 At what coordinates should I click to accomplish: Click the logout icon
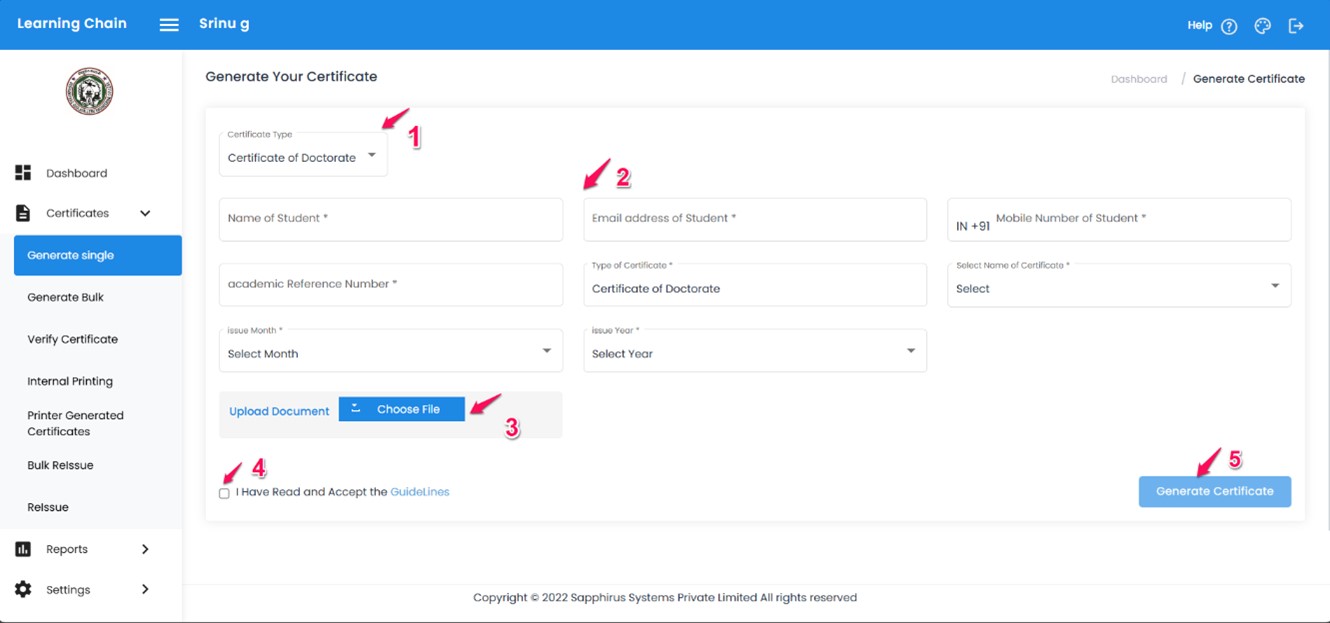coord(1296,26)
